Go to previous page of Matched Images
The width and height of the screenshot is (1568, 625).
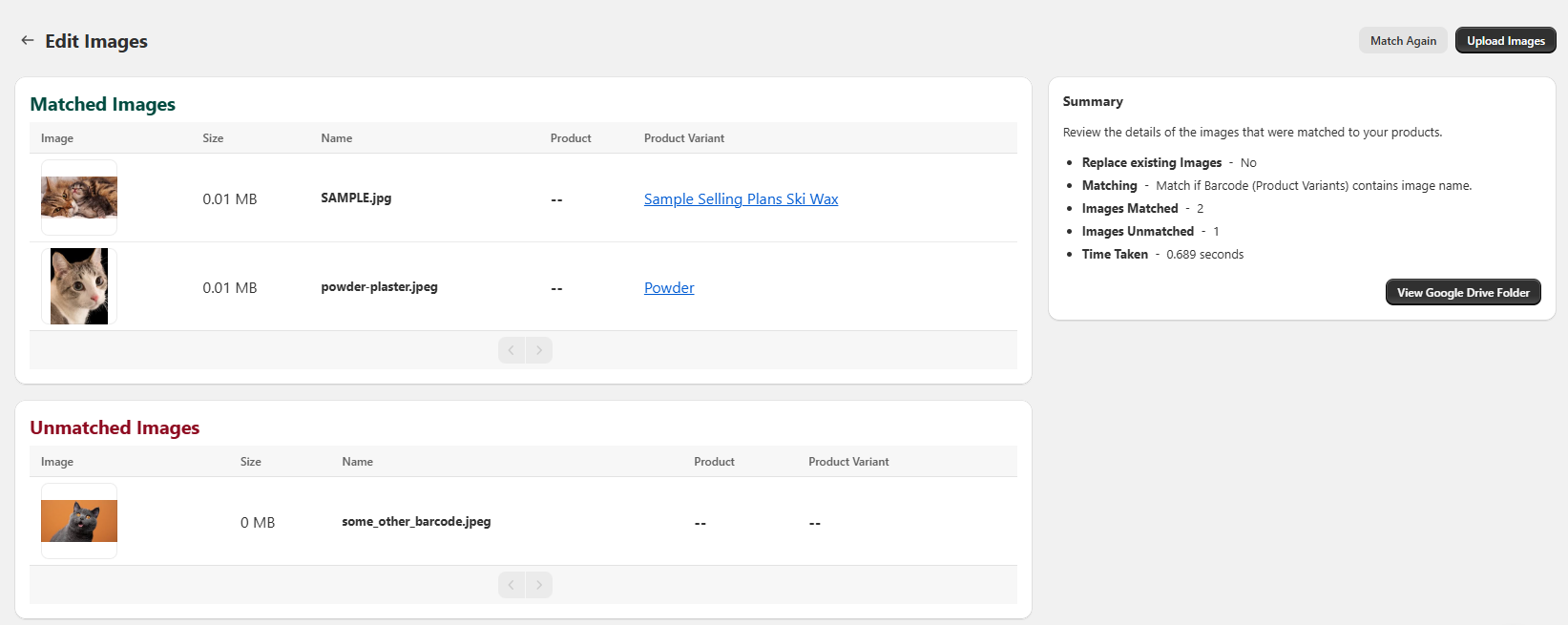(512, 350)
